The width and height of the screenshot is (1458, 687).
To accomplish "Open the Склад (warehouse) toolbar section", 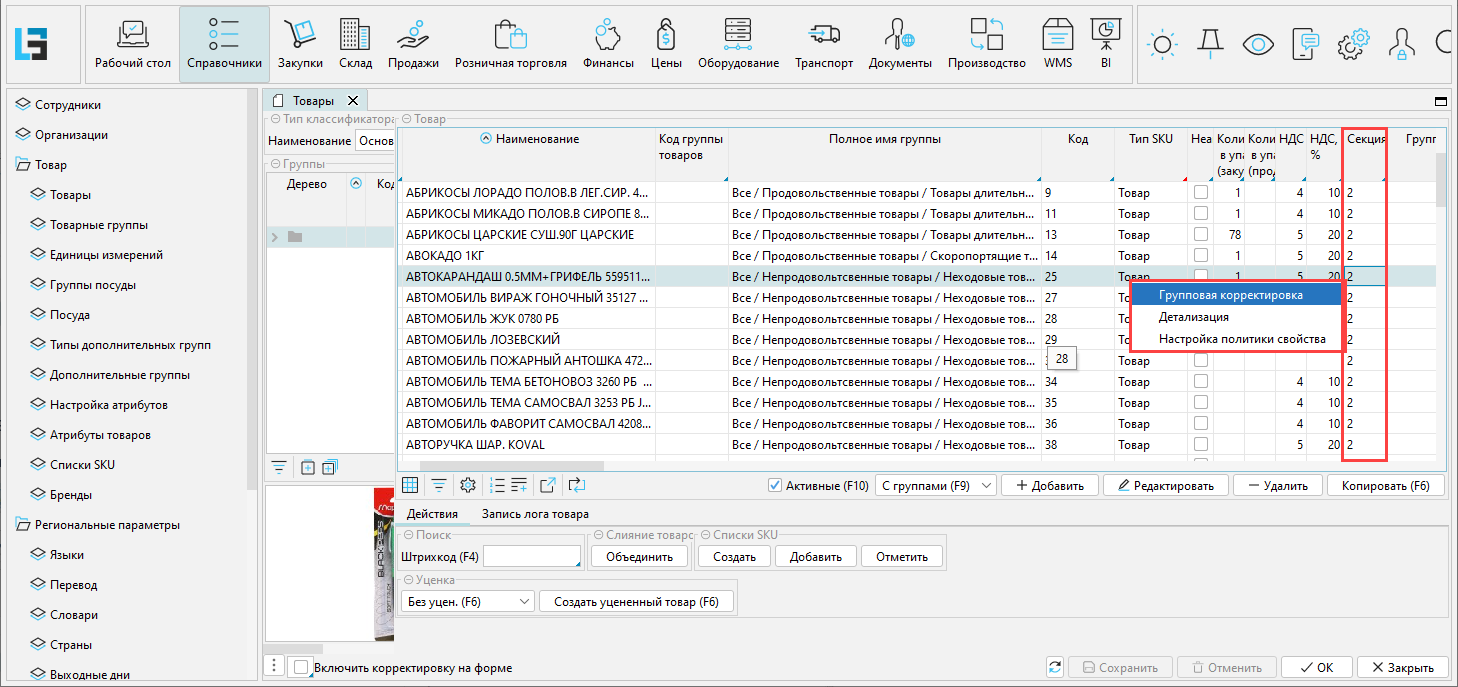I will point(355,44).
